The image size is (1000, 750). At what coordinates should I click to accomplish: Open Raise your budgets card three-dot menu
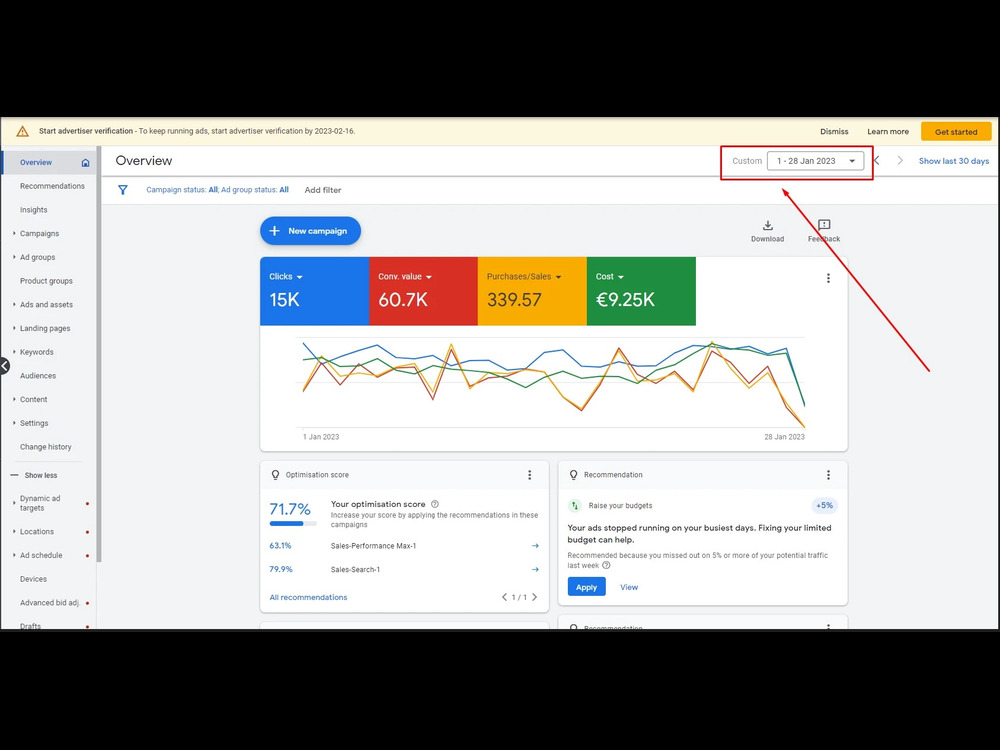[828, 475]
